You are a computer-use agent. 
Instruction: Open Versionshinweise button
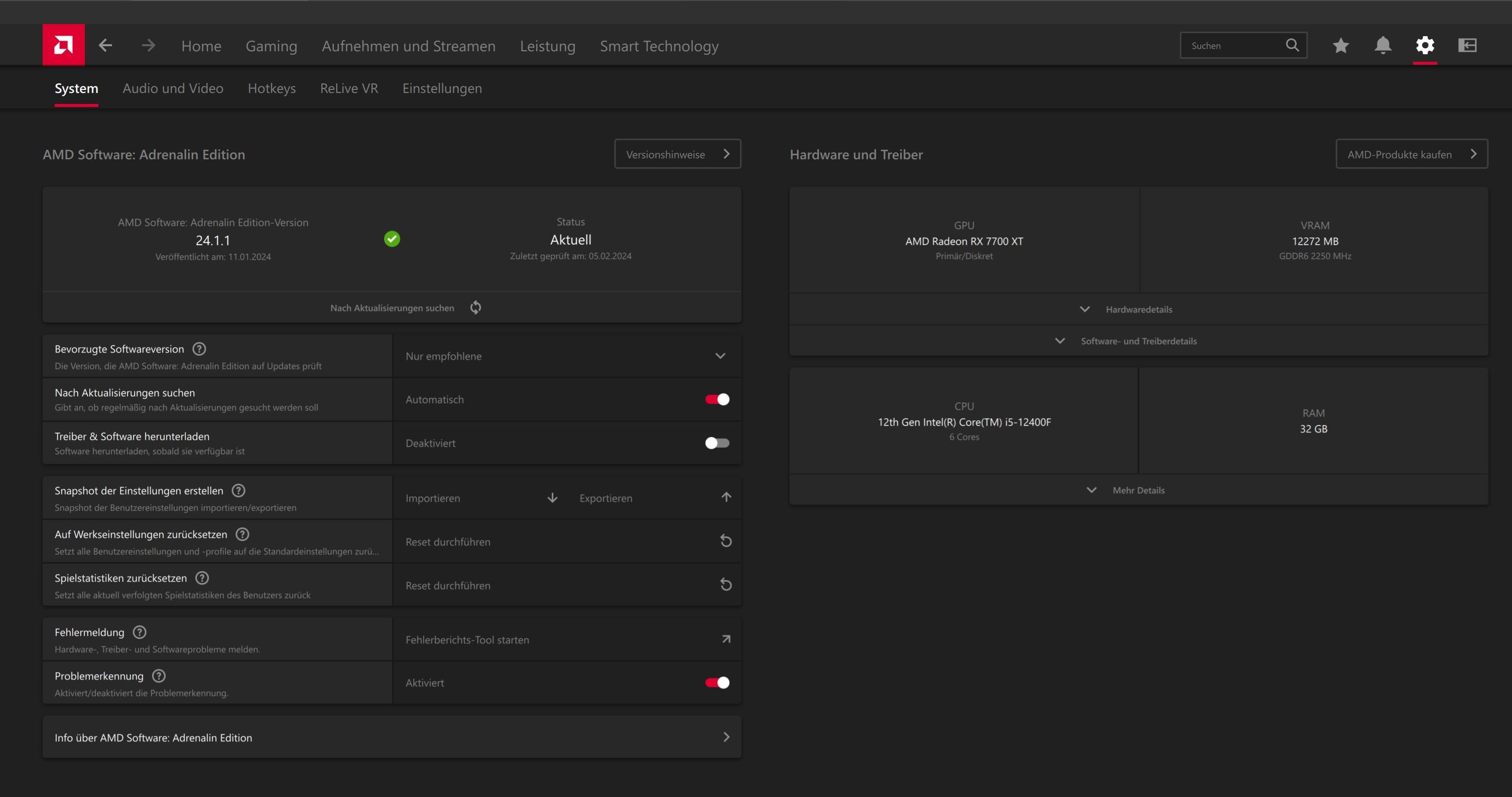pos(677,154)
